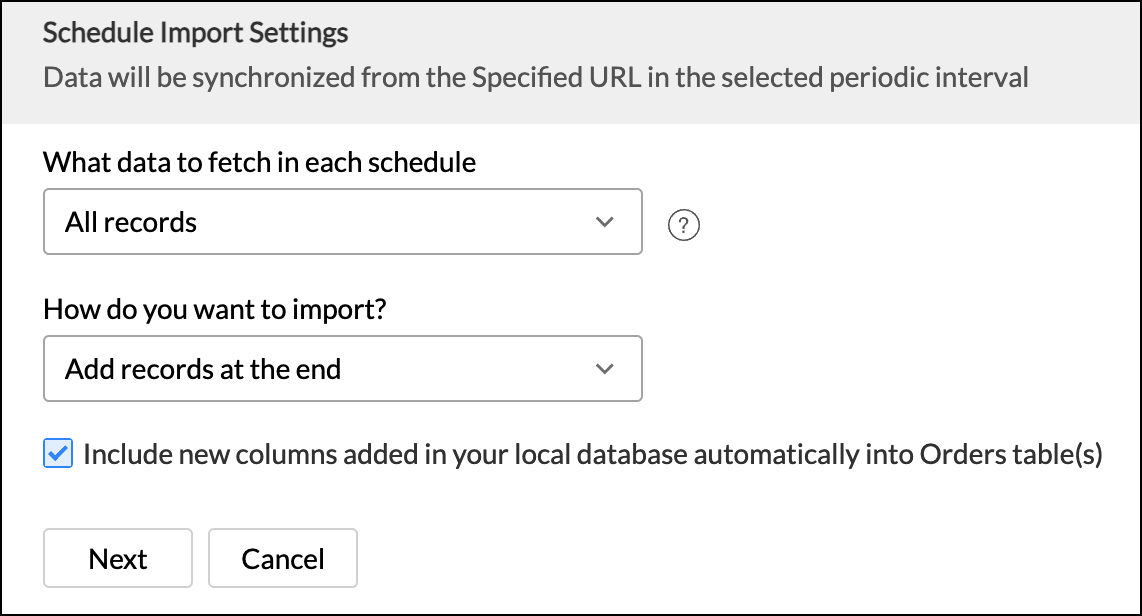Select the 'Add records at the end' value text
The height and width of the screenshot is (616, 1142).
[203, 369]
